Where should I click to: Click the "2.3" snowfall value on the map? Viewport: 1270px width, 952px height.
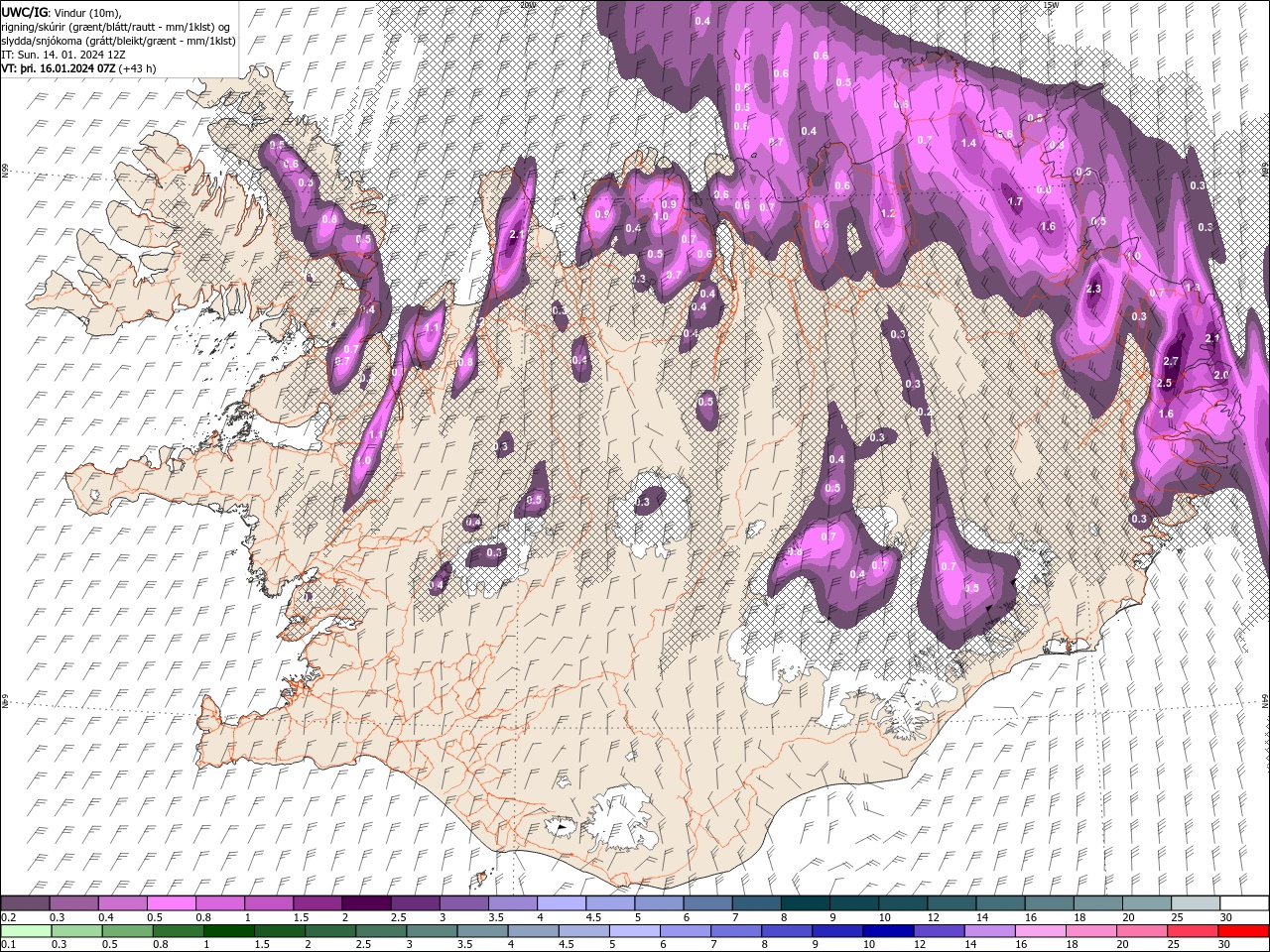1094,290
